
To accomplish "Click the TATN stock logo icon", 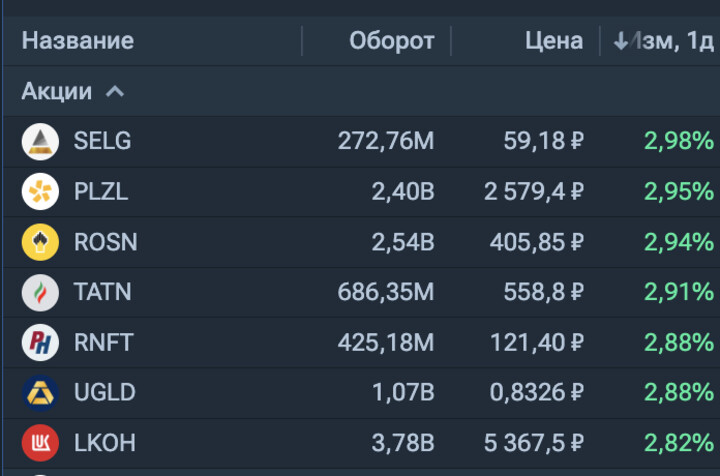I will (40, 292).
